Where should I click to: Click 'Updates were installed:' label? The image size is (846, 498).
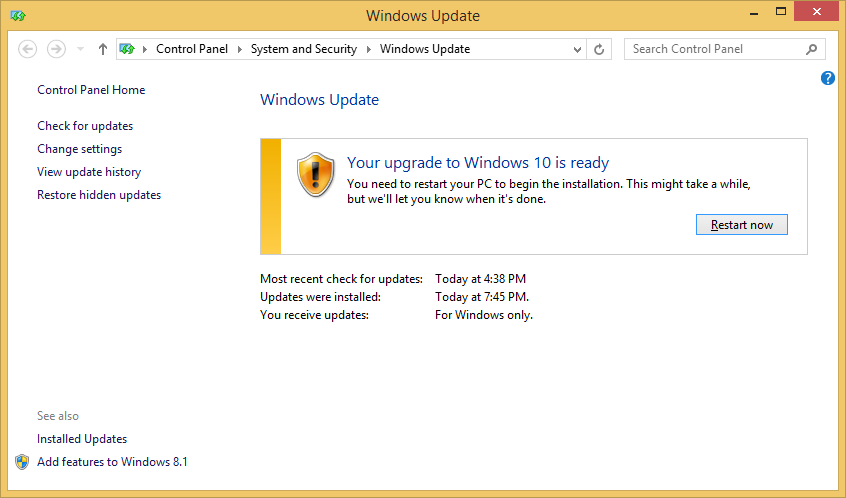320,297
